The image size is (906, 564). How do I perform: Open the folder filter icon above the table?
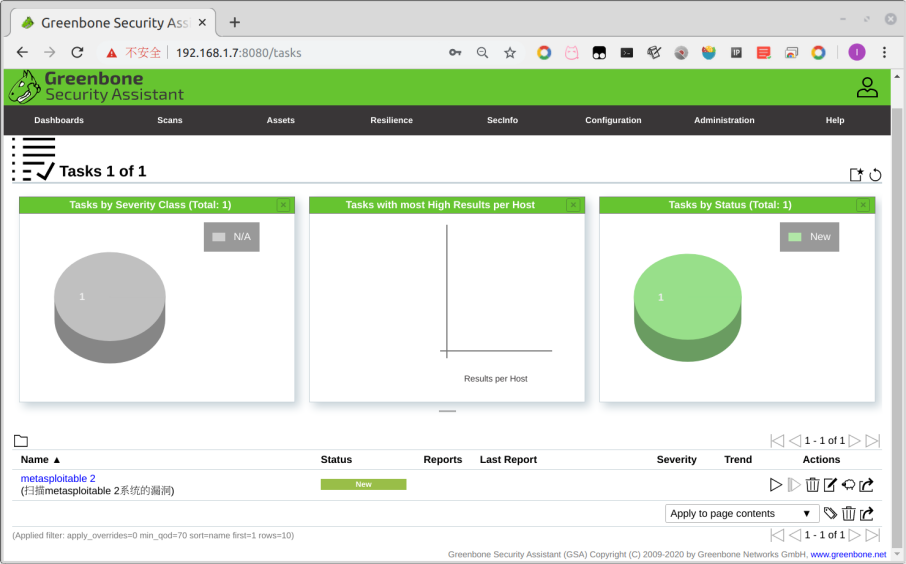[x=21, y=441]
